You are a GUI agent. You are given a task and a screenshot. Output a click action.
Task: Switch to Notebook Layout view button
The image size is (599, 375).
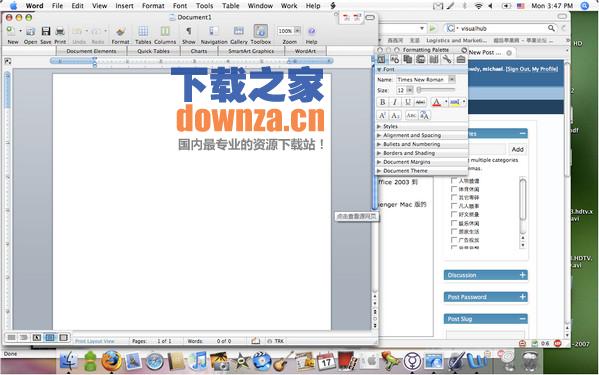click(63, 338)
